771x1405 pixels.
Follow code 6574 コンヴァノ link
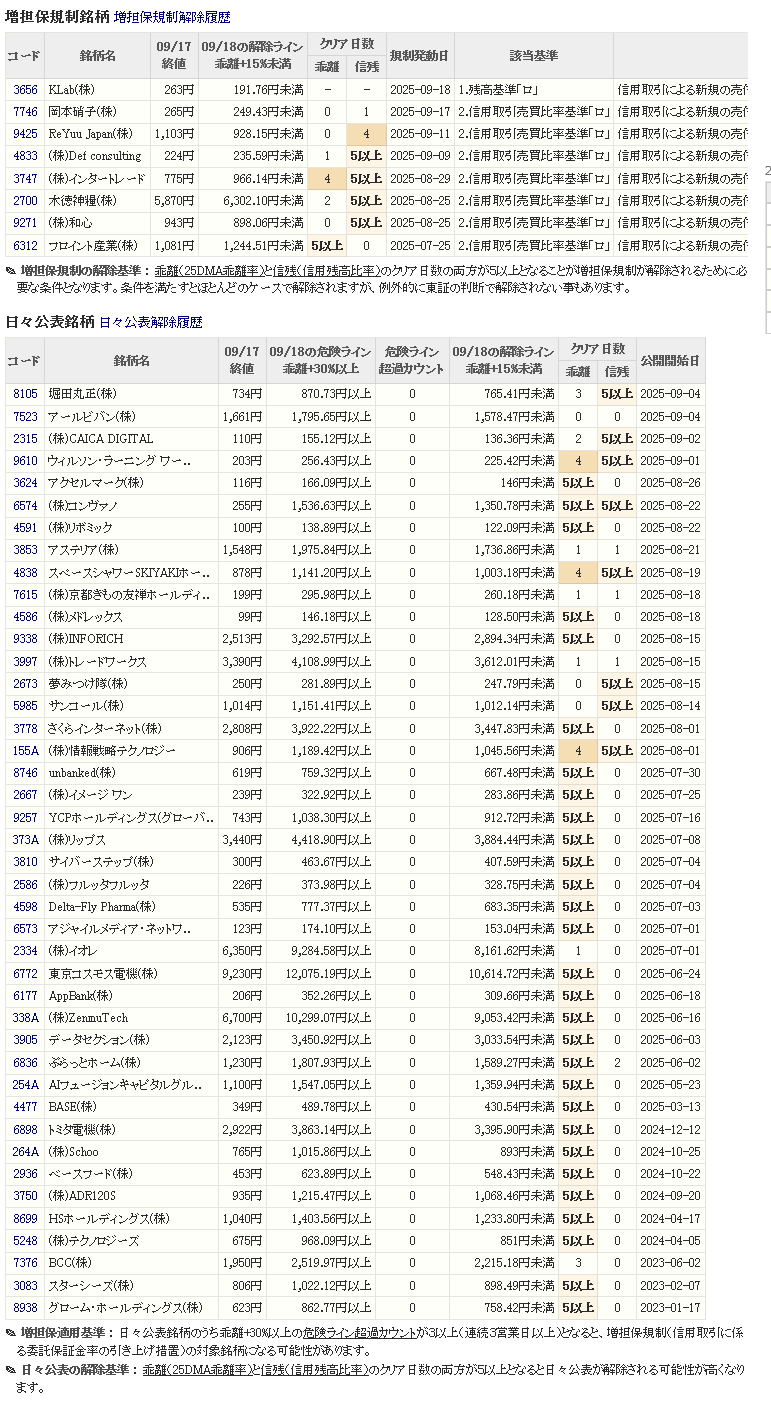[x=25, y=505]
